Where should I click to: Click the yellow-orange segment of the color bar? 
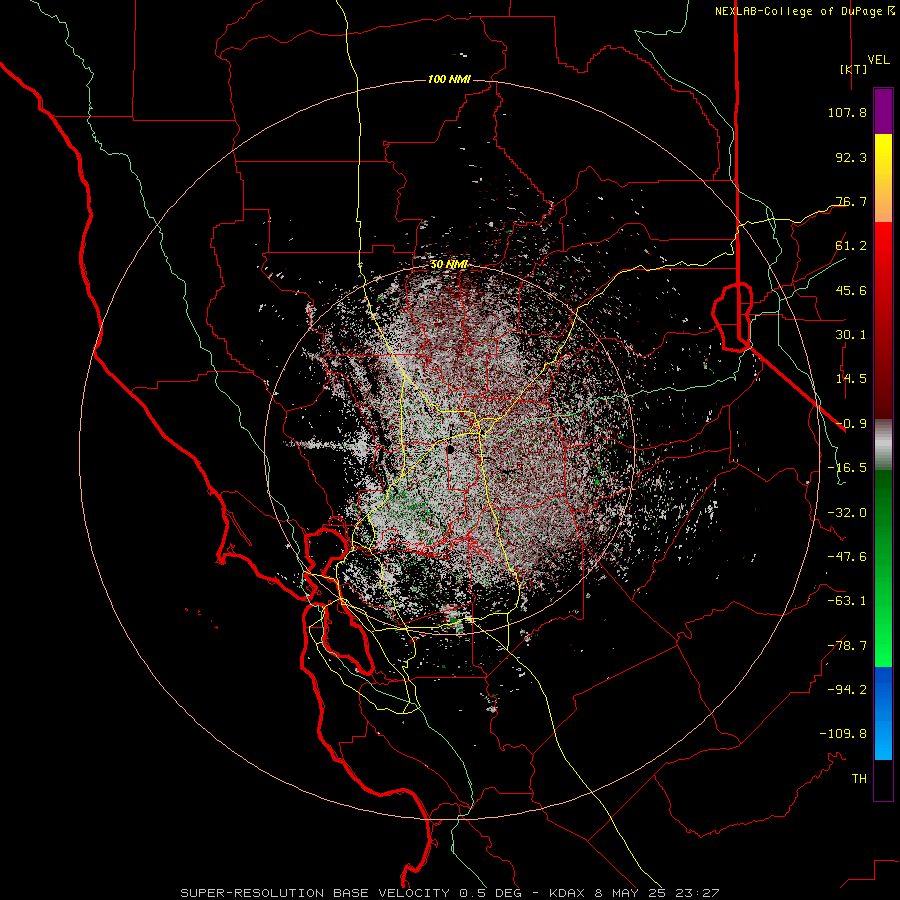[x=883, y=178]
